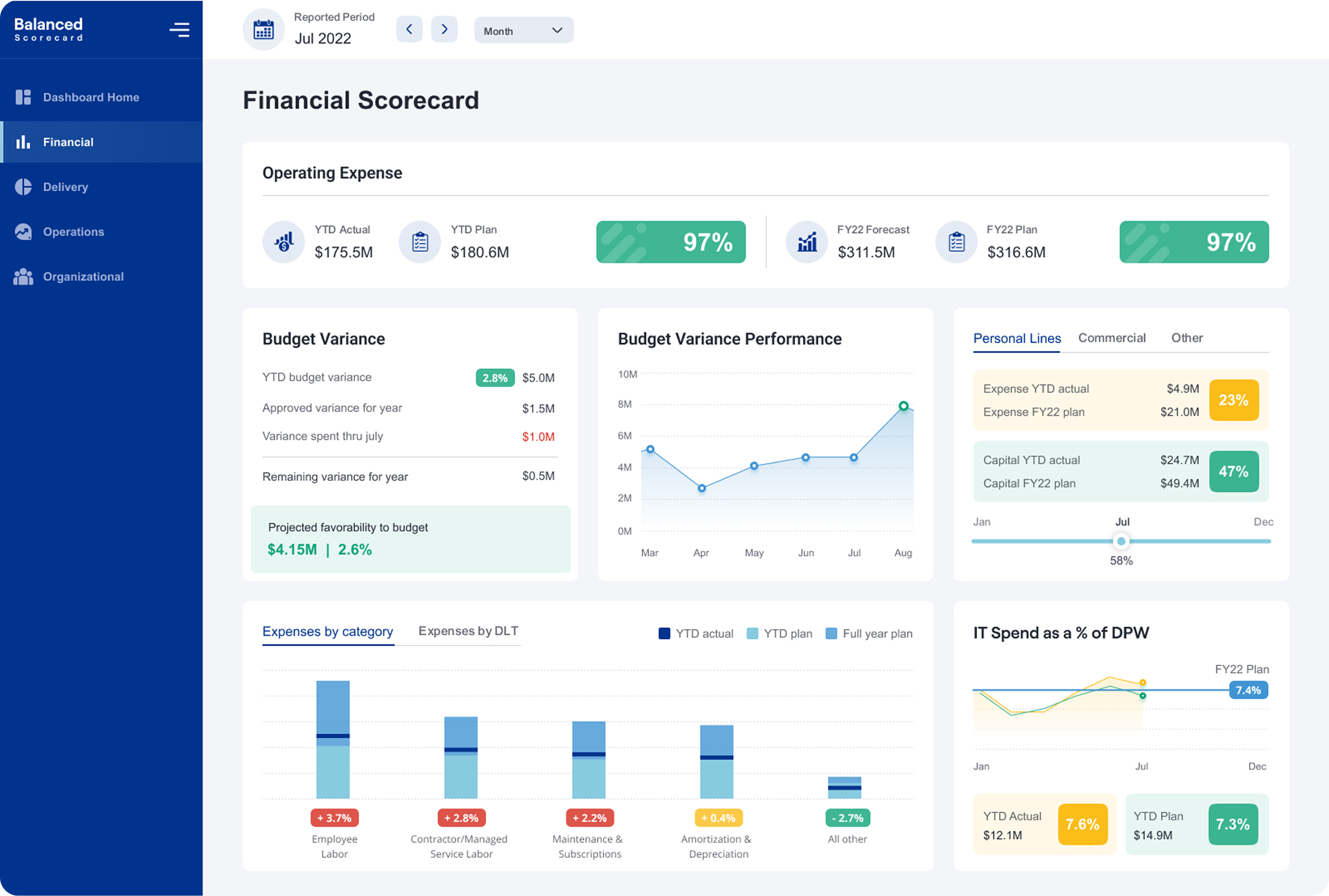Open the Month period dropdown
Image resolution: width=1329 pixels, height=896 pixels.
click(523, 30)
